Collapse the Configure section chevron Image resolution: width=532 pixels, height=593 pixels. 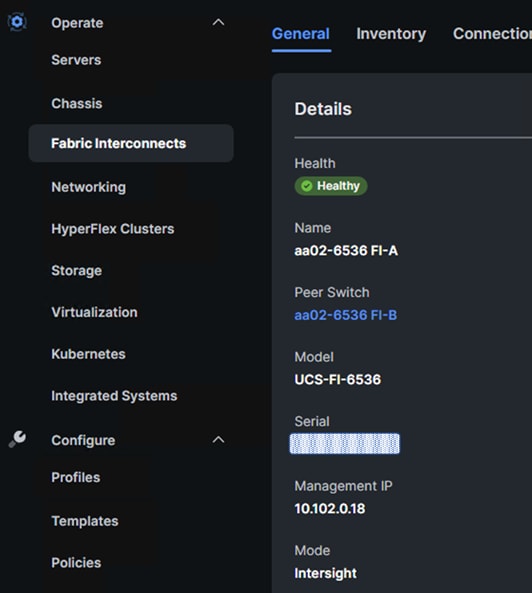click(218, 440)
